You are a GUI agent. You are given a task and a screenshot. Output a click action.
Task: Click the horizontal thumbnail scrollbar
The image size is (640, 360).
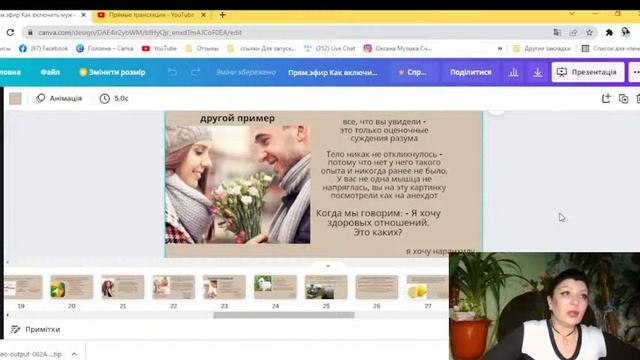[x=284, y=315]
